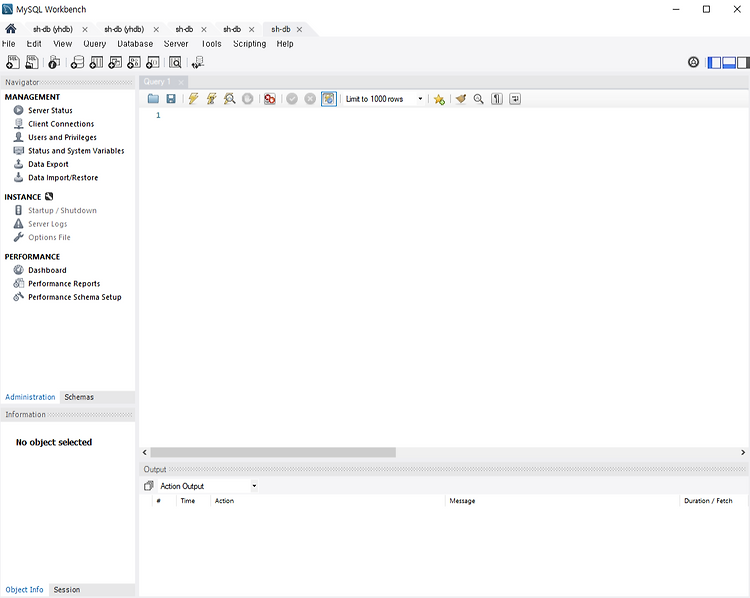Open Workbench preferences icon at top right
This screenshot has height=598, width=750.
coord(694,62)
